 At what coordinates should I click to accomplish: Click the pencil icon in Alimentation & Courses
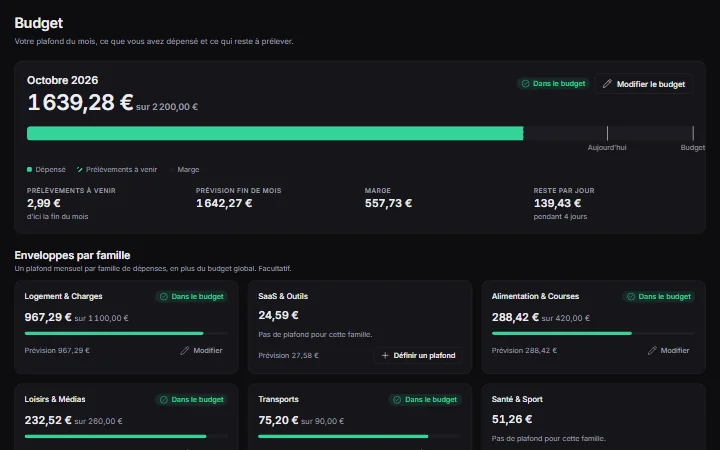click(652, 350)
